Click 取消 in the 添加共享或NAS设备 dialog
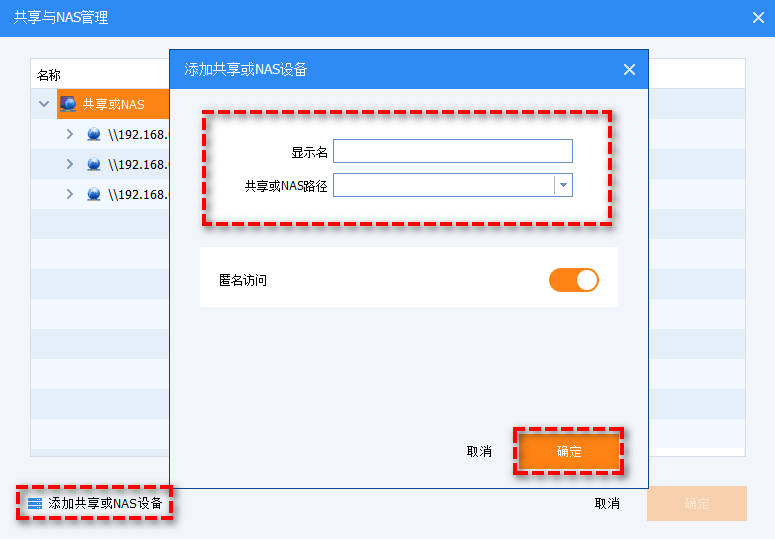 point(479,451)
